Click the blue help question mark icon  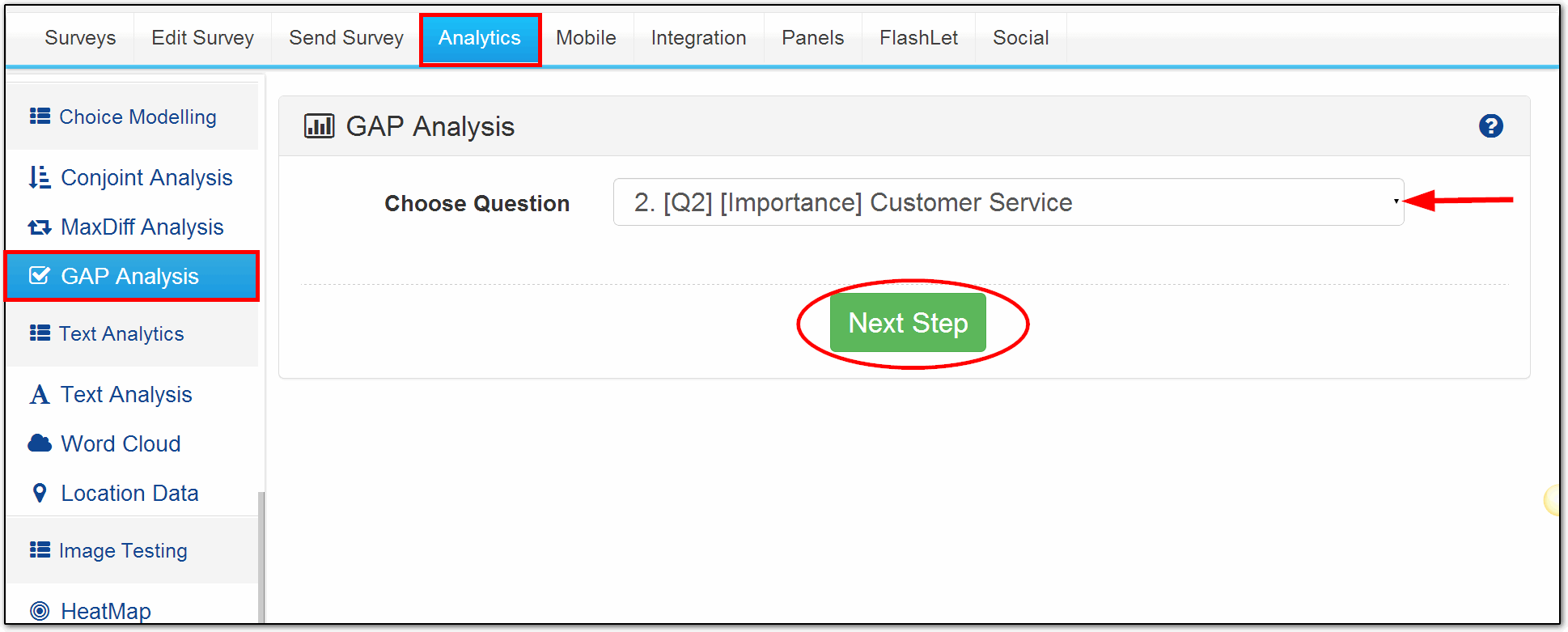[1490, 126]
